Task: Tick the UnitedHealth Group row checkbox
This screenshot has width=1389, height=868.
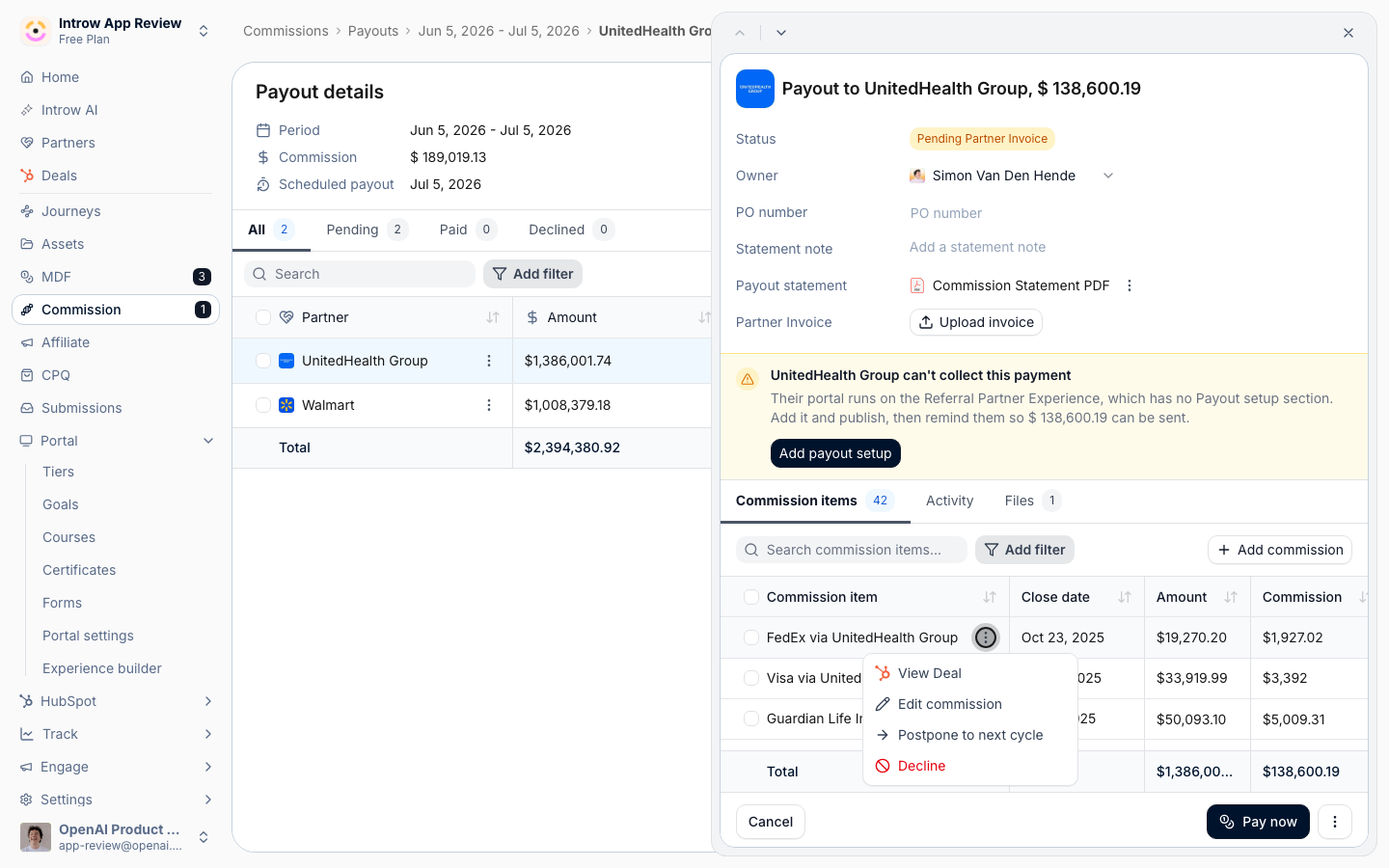Action: (263, 361)
